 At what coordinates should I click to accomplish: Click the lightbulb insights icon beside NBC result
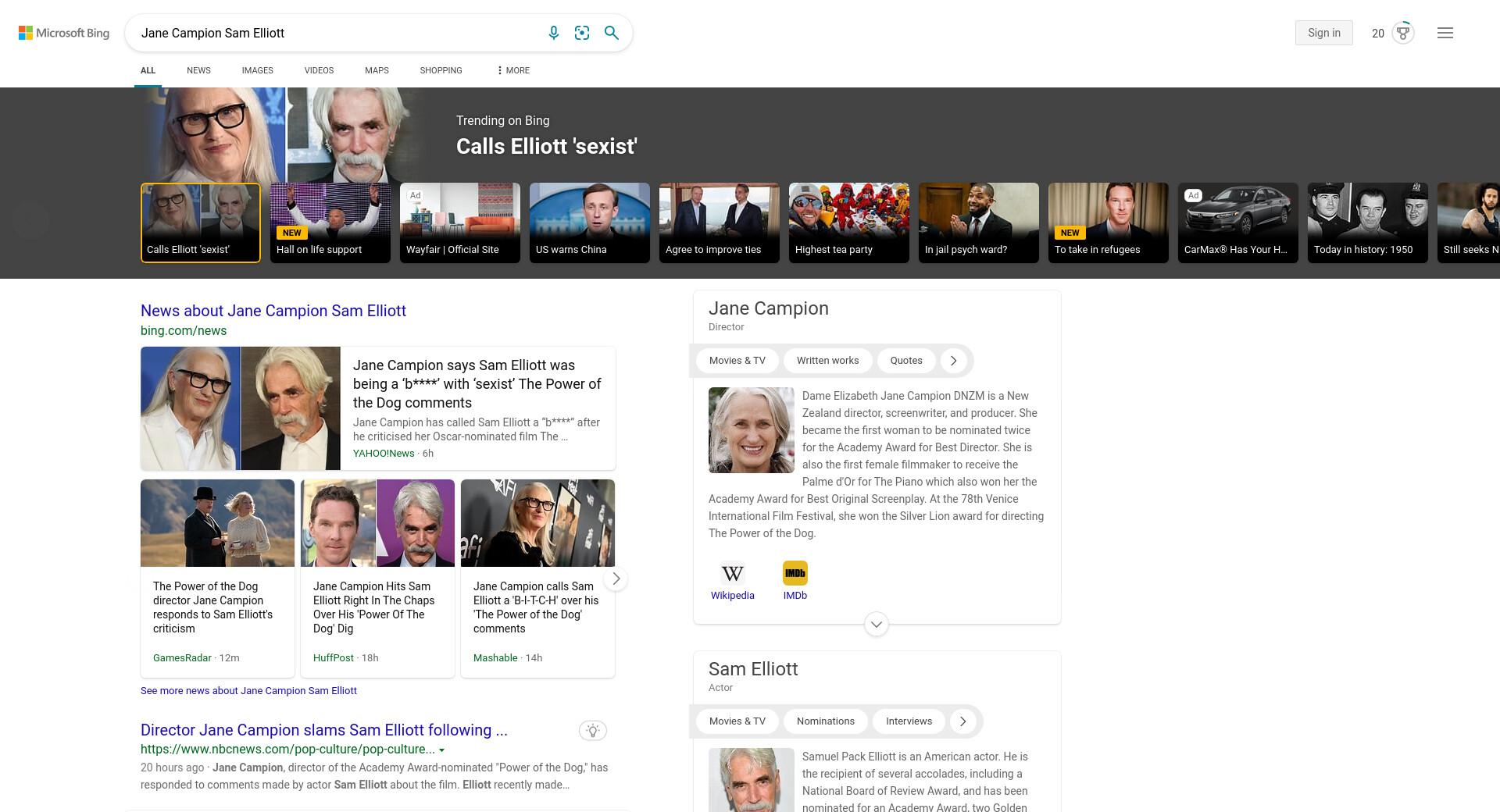click(593, 731)
